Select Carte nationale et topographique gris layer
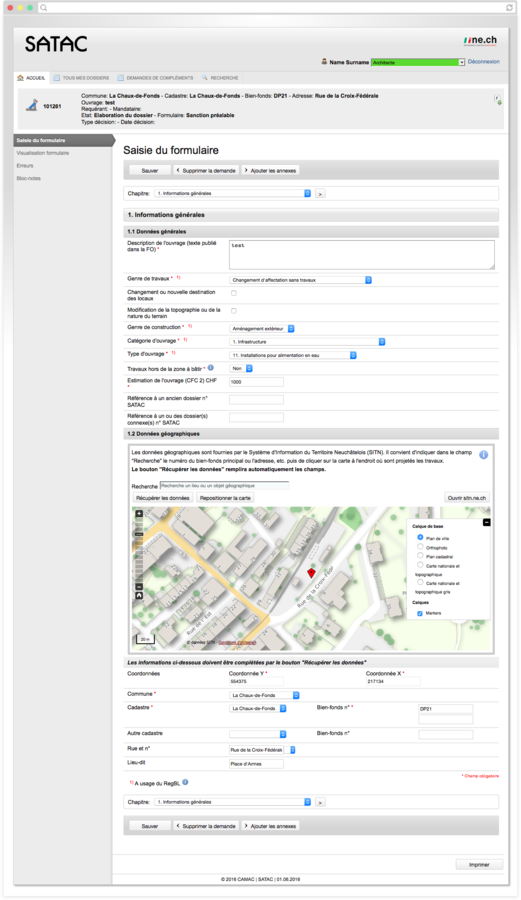 click(420, 583)
